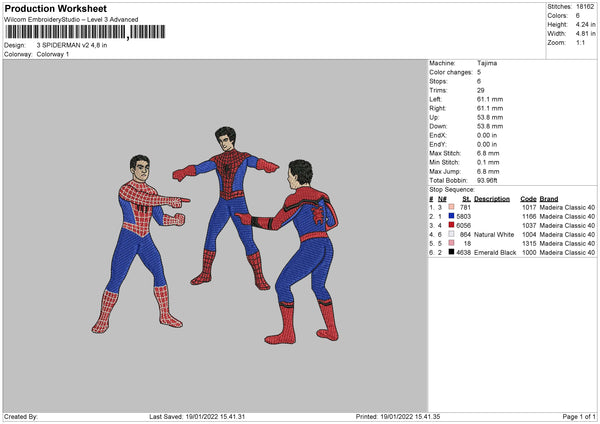Click stitch count 781 in stop row 1
600x424 pixels.
click(x=465, y=207)
